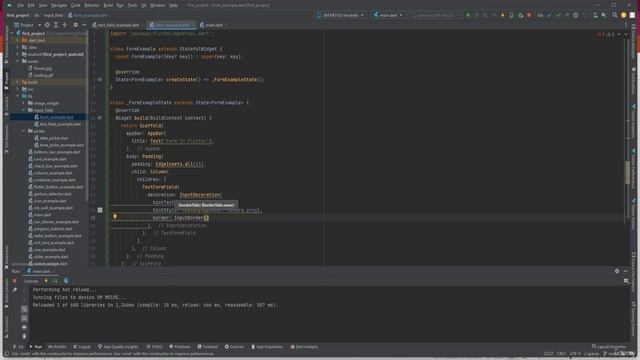Select text_field_example.dart in the project tree

coord(57,124)
